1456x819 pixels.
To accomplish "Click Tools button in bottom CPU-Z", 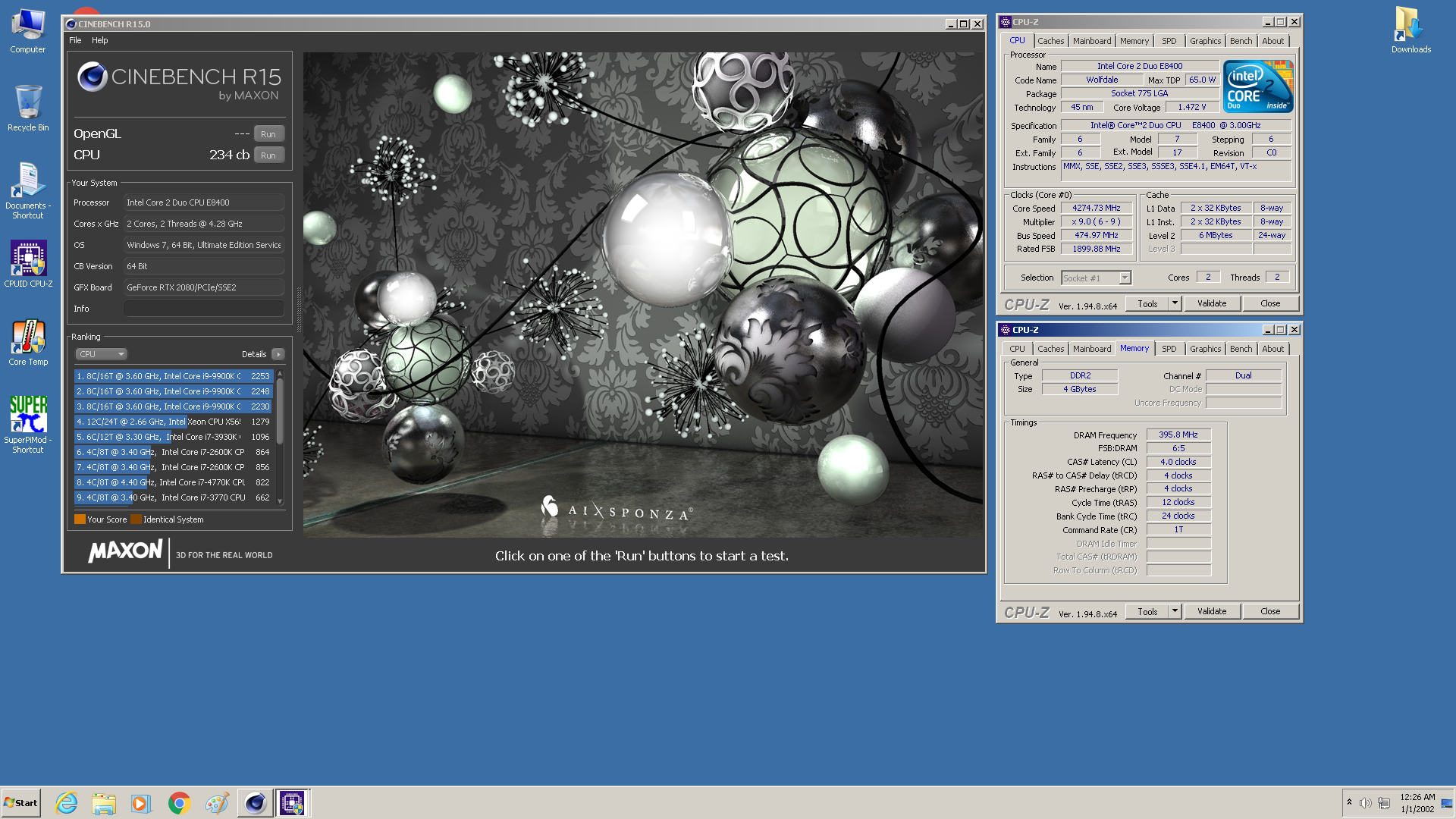I will point(1147,611).
